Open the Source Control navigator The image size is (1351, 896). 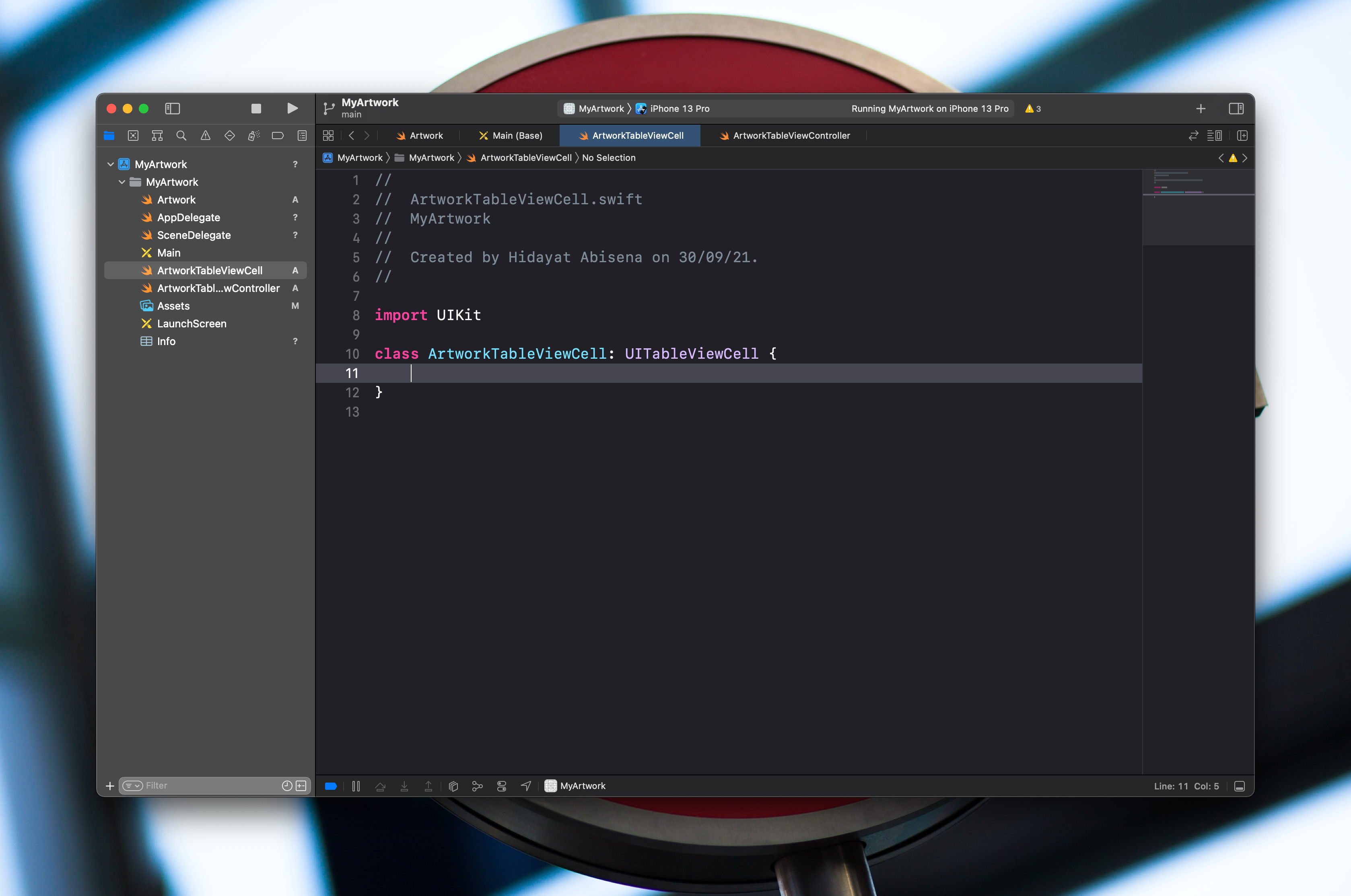click(133, 136)
